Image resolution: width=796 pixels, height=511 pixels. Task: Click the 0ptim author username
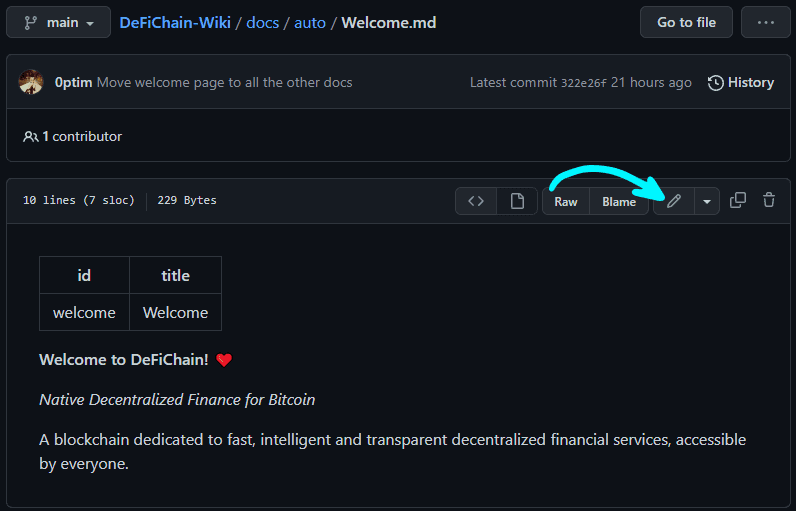[x=73, y=82]
